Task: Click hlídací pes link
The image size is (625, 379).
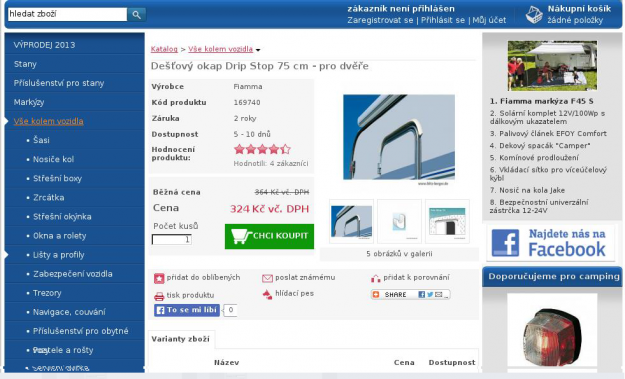Action: 294,294
